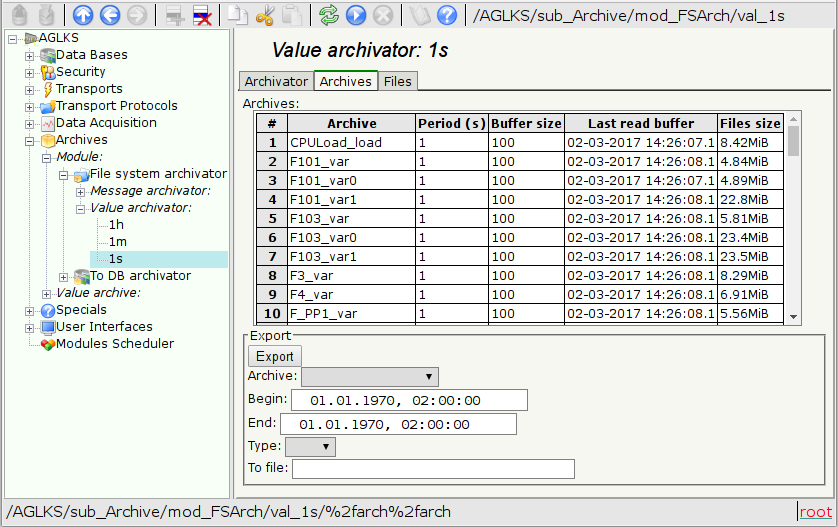
Task: Select the 1h value archivator item
Action: (x=117, y=225)
